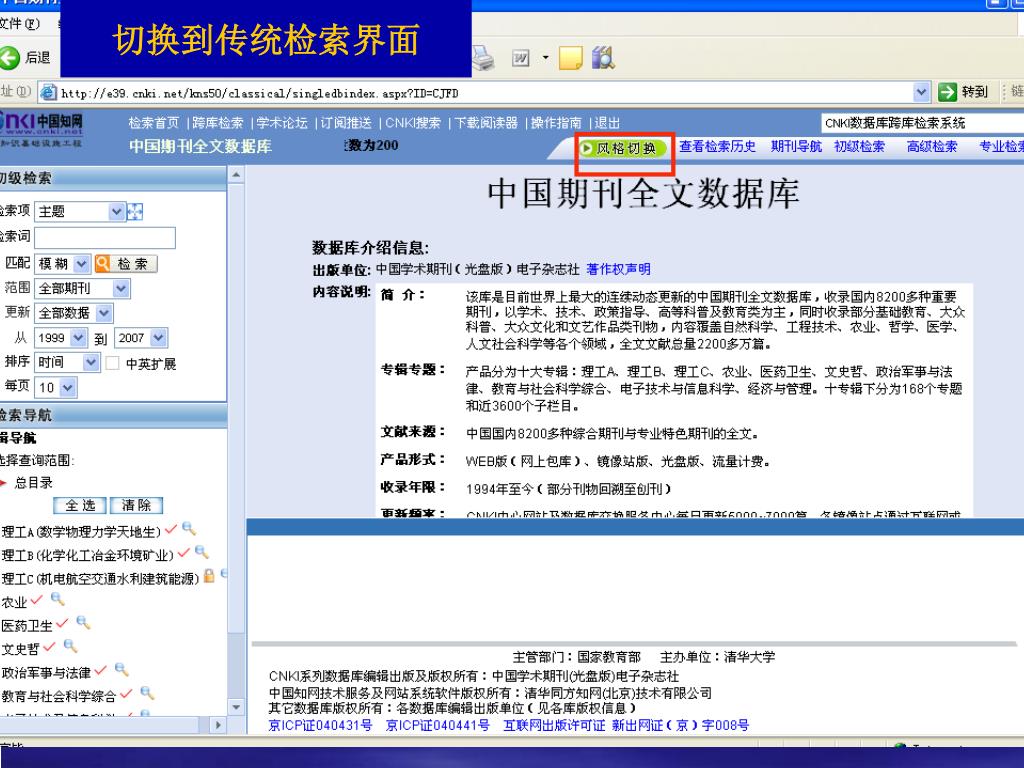
Task: Open the 京ICP证040441号 link
Action: (438, 725)
